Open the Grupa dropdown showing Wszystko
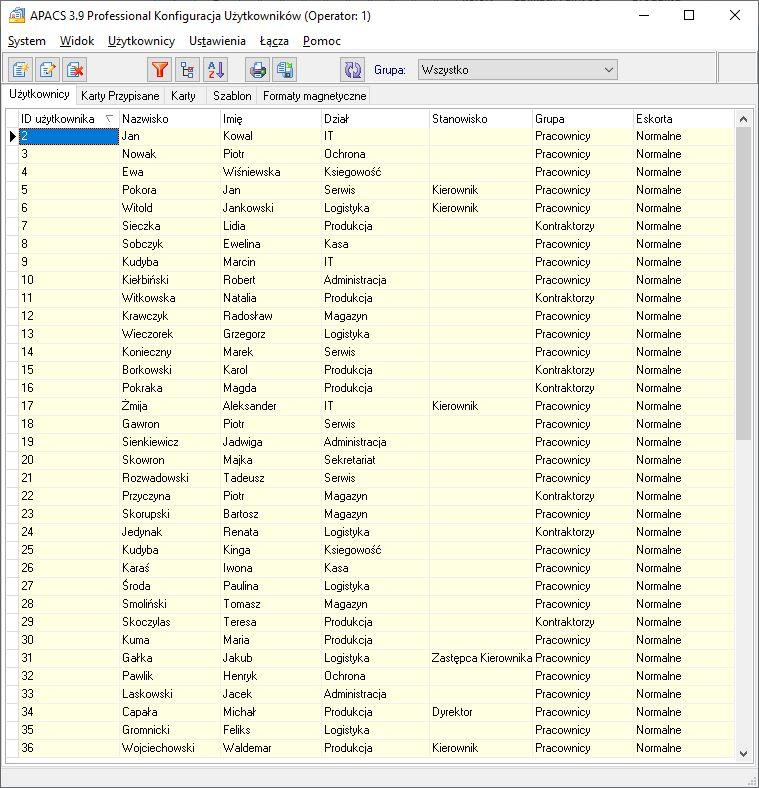The height and width of the screenshot is (788, 759). tap(517, 69)
